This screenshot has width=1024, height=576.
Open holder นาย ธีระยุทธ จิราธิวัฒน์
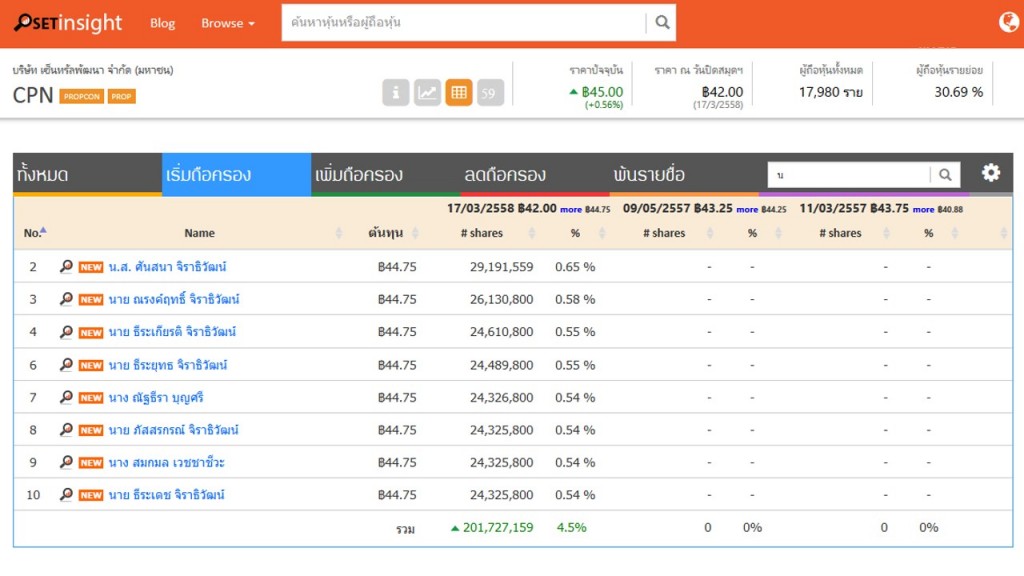point(168,364)
